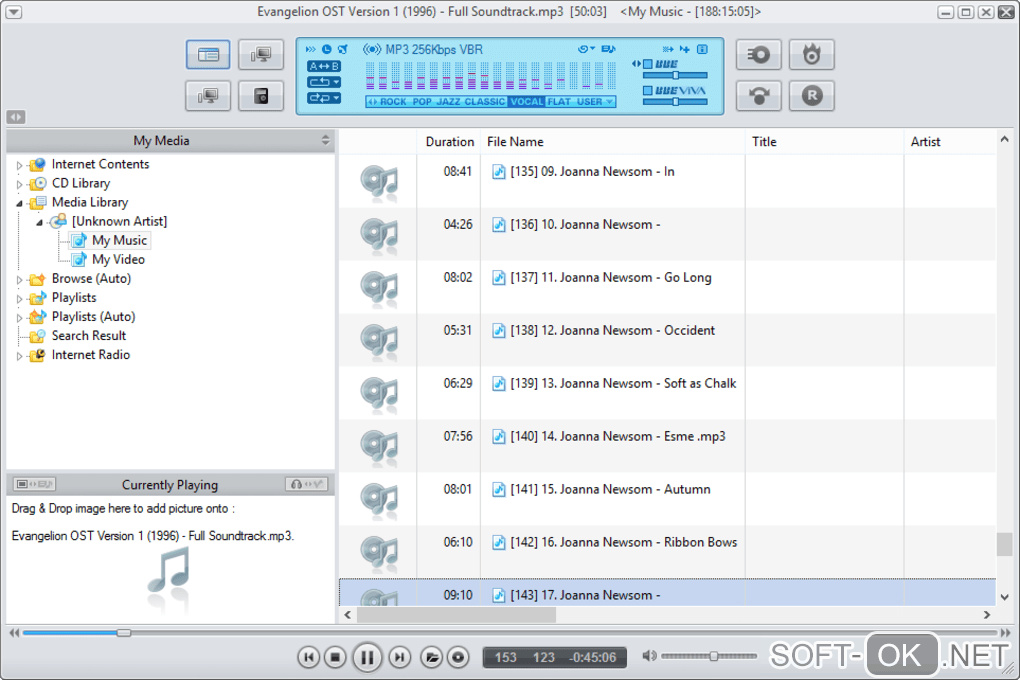Click the crossfade icon in display
This screenshot has width=1020, height=680.
668,49
